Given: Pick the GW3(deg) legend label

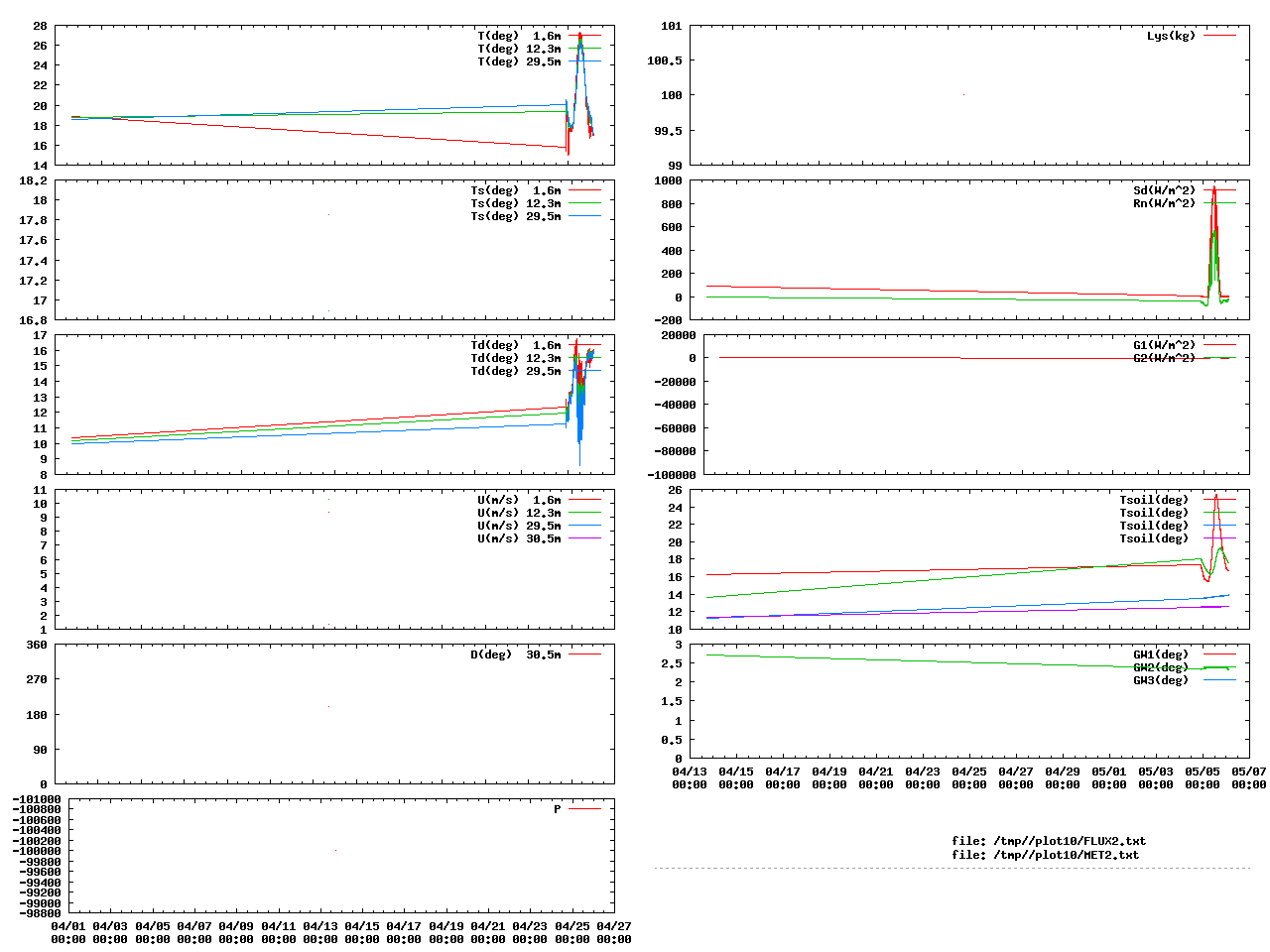Looking at the screenshot, I should [x=1161, y=680].
